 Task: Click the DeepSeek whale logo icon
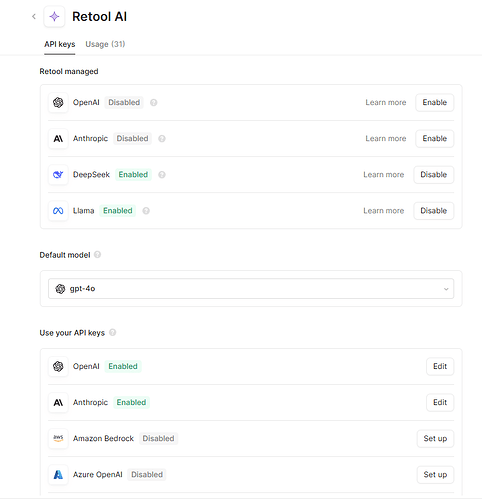click(58, 175)
